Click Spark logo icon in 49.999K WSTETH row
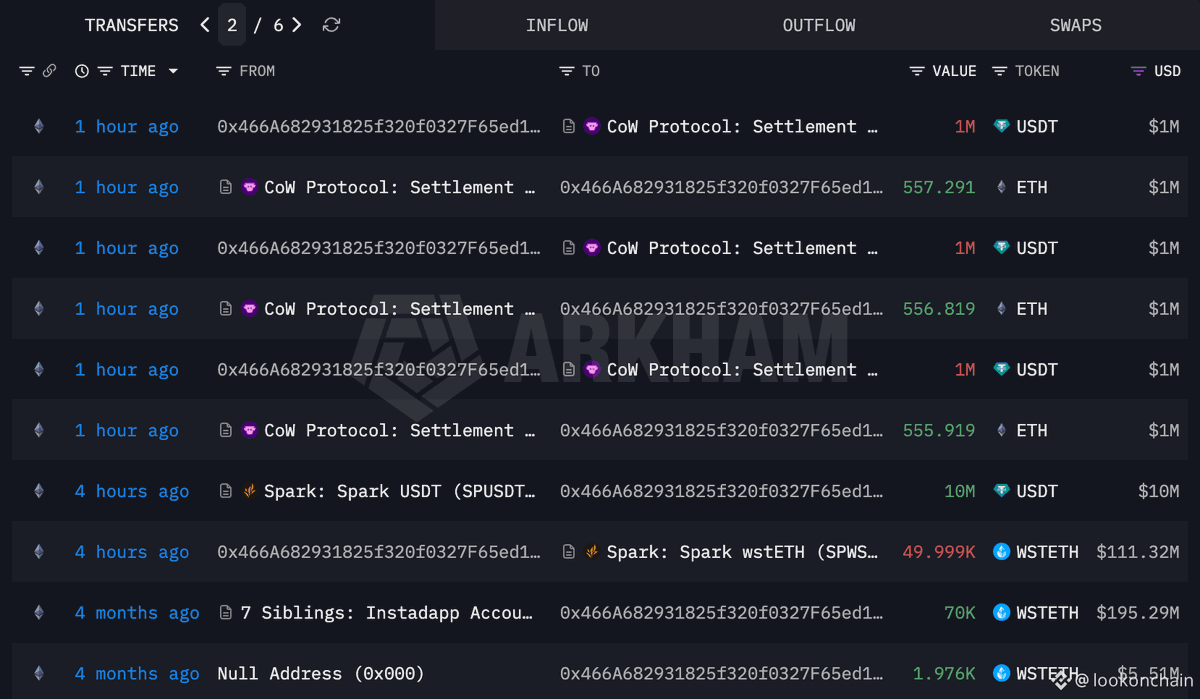This screenshot has height=699, width=1200. (593, 552)
